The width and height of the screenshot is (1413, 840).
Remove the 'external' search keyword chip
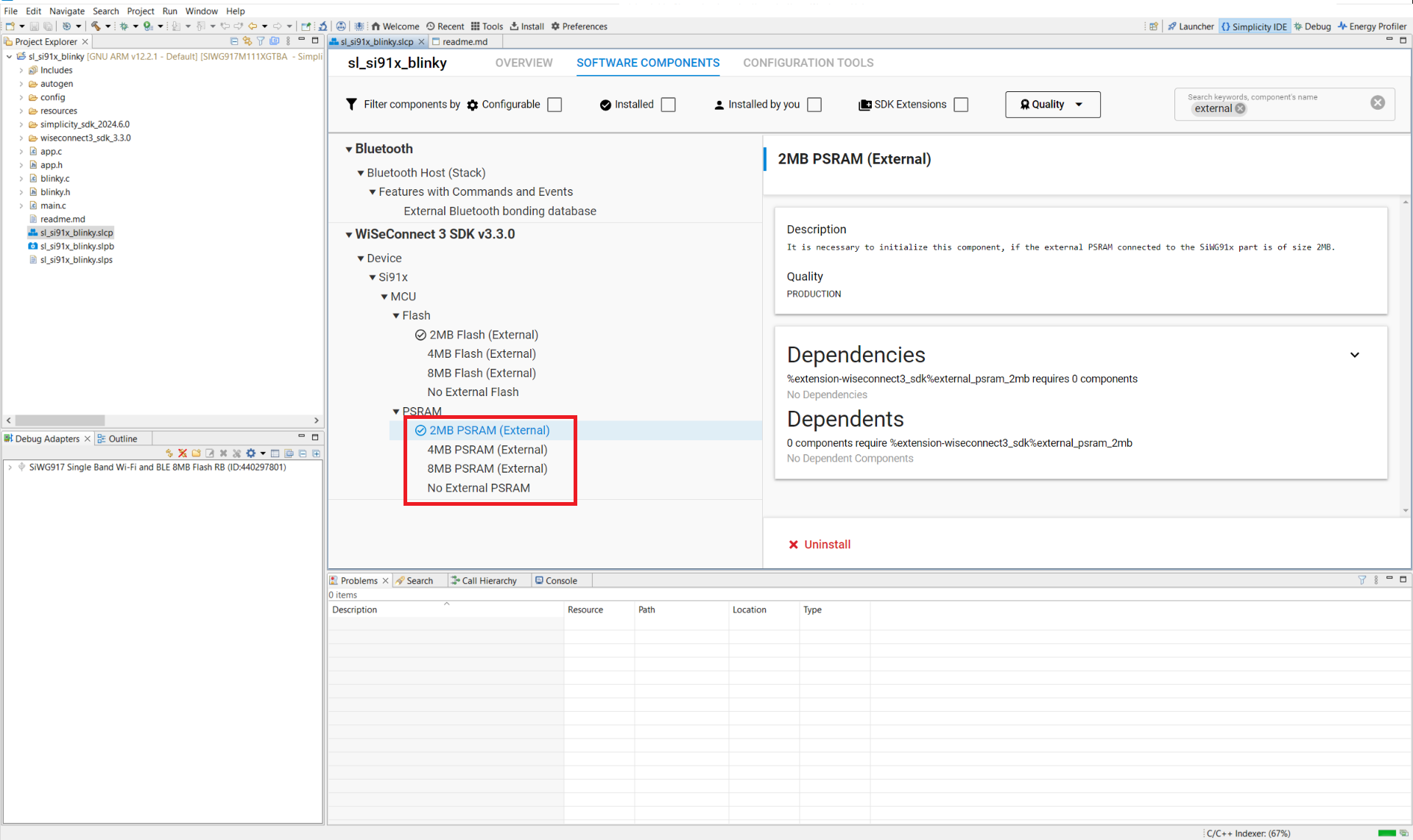coord(1240,109)
